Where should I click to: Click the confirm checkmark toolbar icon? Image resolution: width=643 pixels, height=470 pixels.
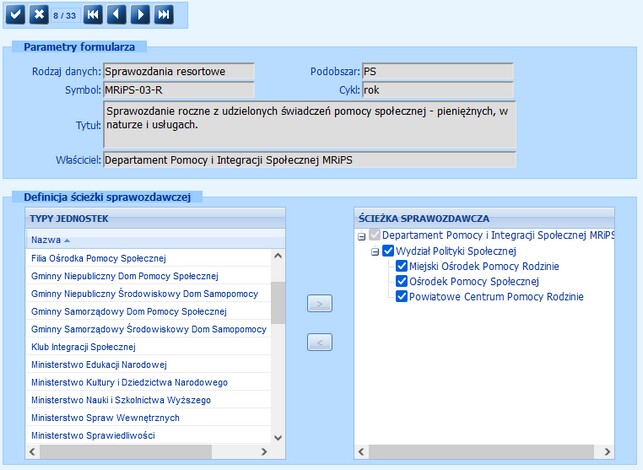pos(16,14)
